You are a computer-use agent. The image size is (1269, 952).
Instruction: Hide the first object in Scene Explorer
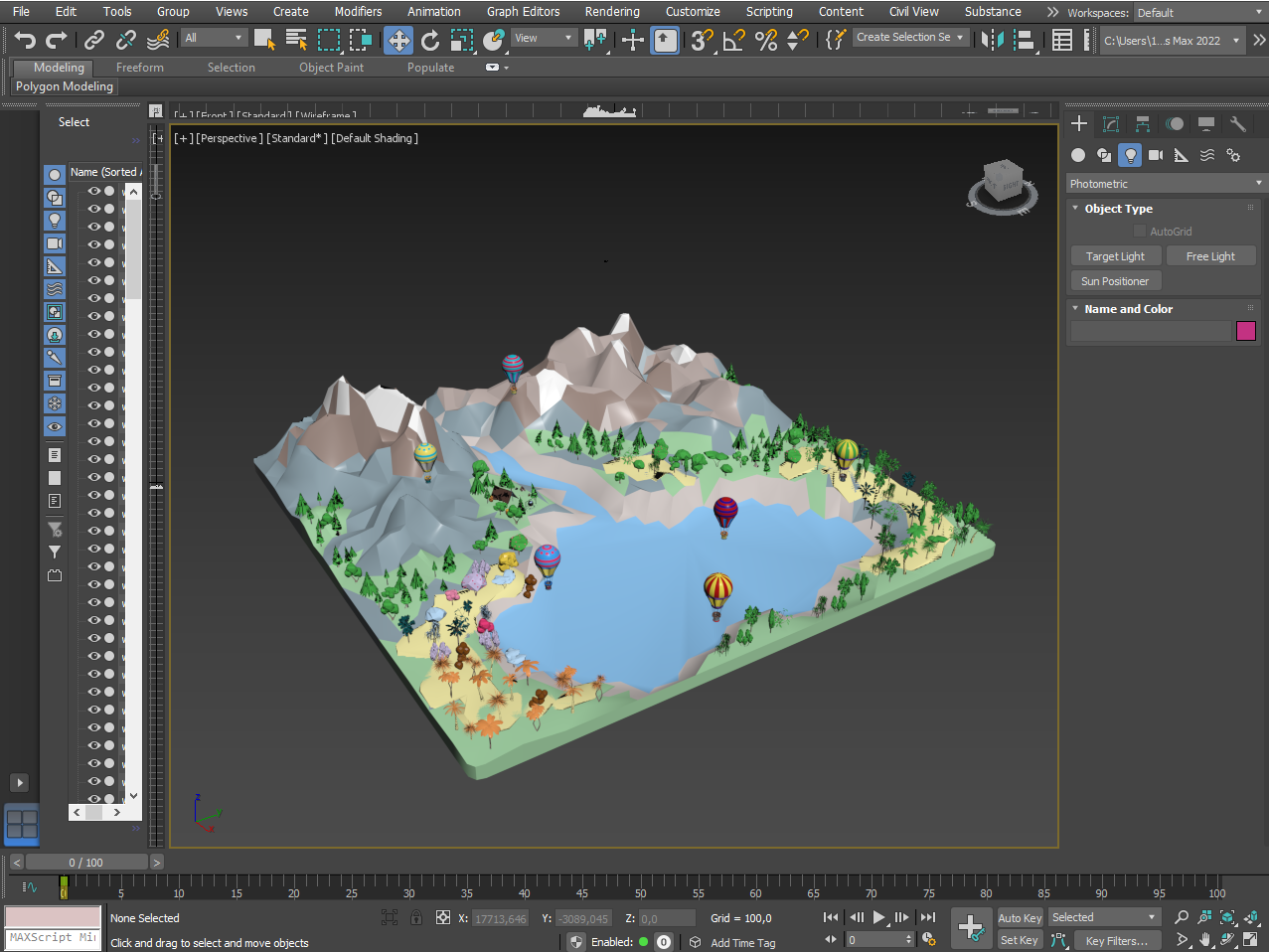tap(94, 191)
